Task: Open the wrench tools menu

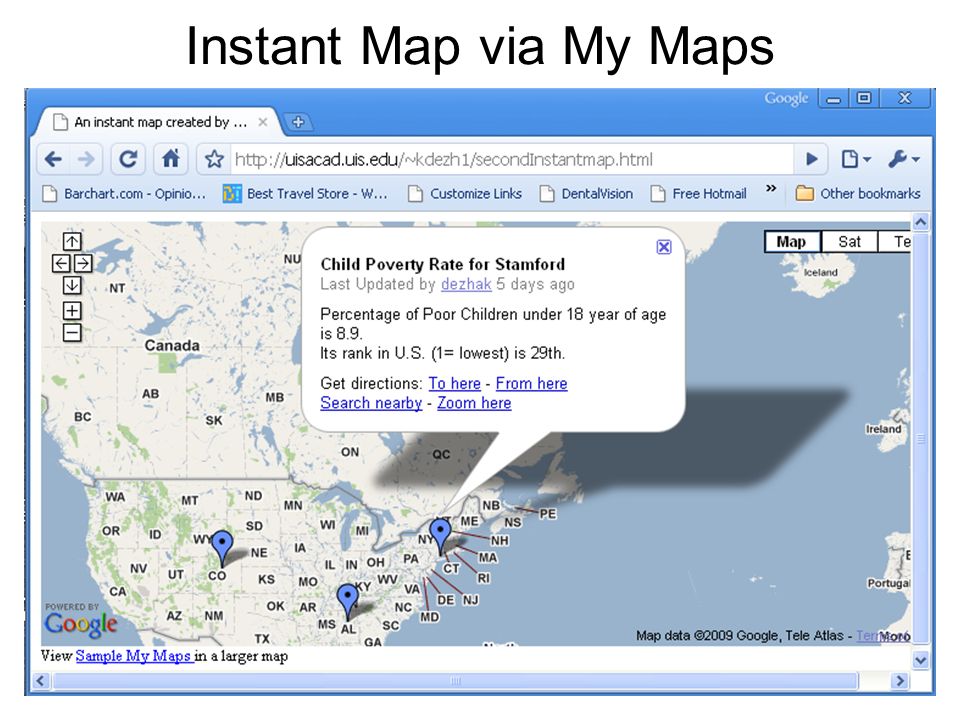Action: point(904,160)
